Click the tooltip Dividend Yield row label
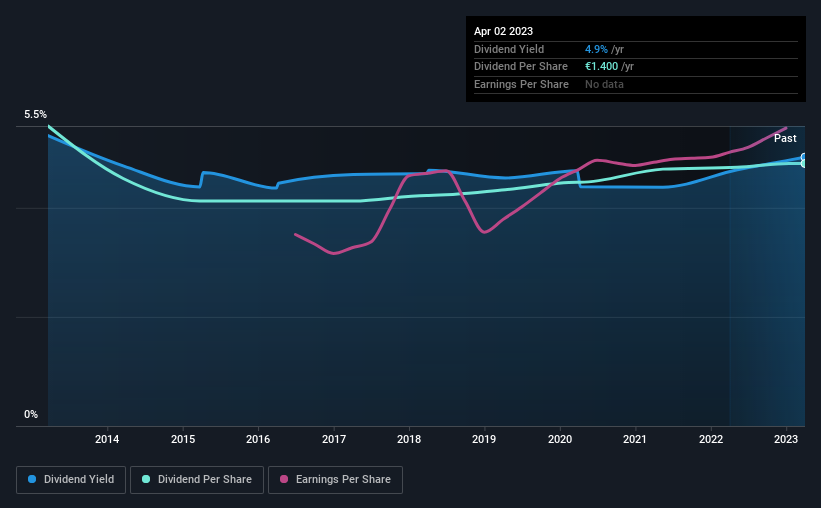 509,49
